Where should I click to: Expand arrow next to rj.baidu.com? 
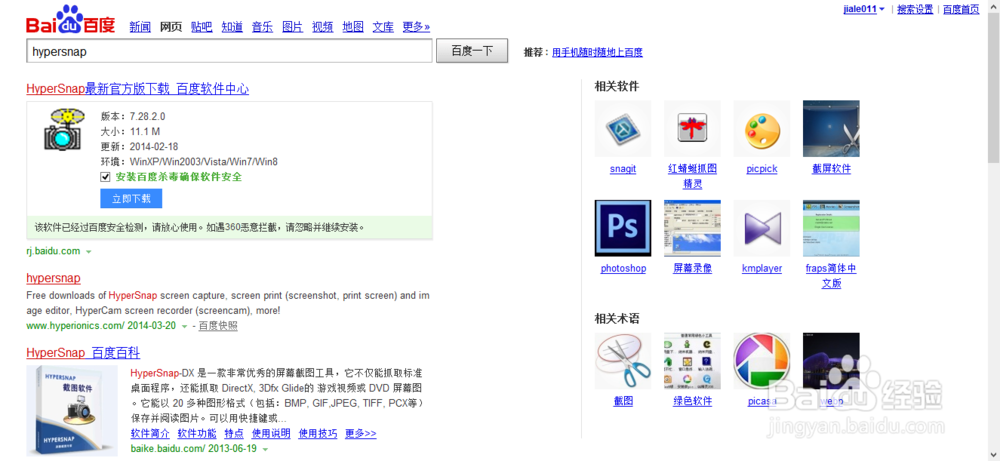tap(89, 252)
